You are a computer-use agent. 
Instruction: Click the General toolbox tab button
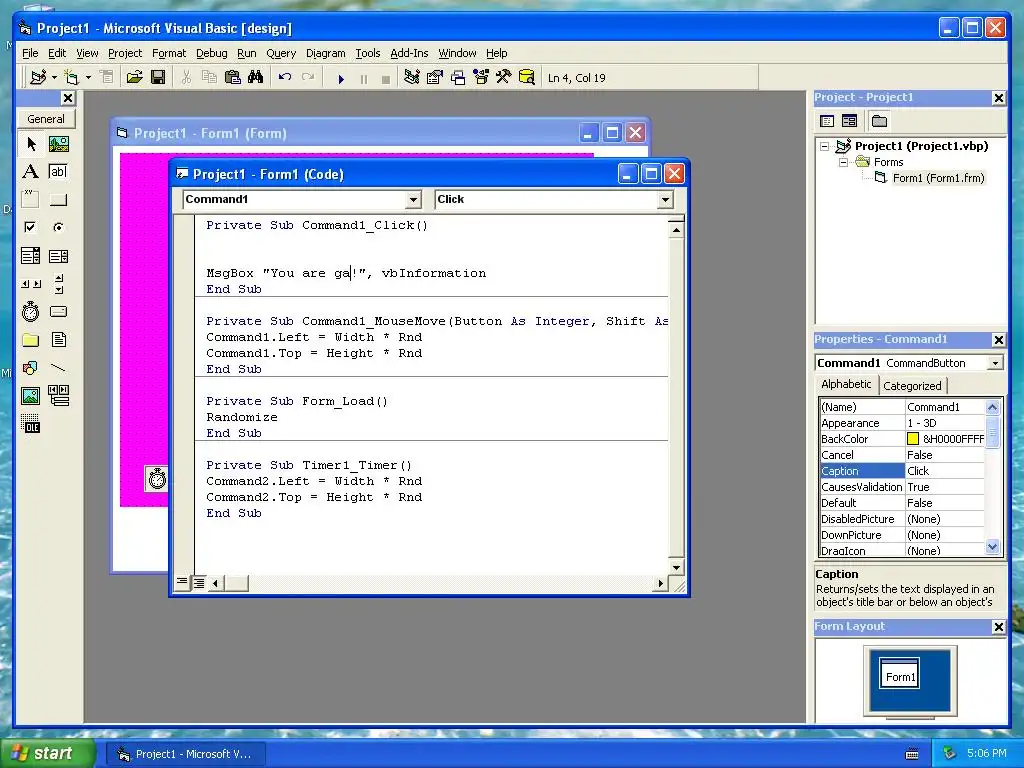coord(46,119)
